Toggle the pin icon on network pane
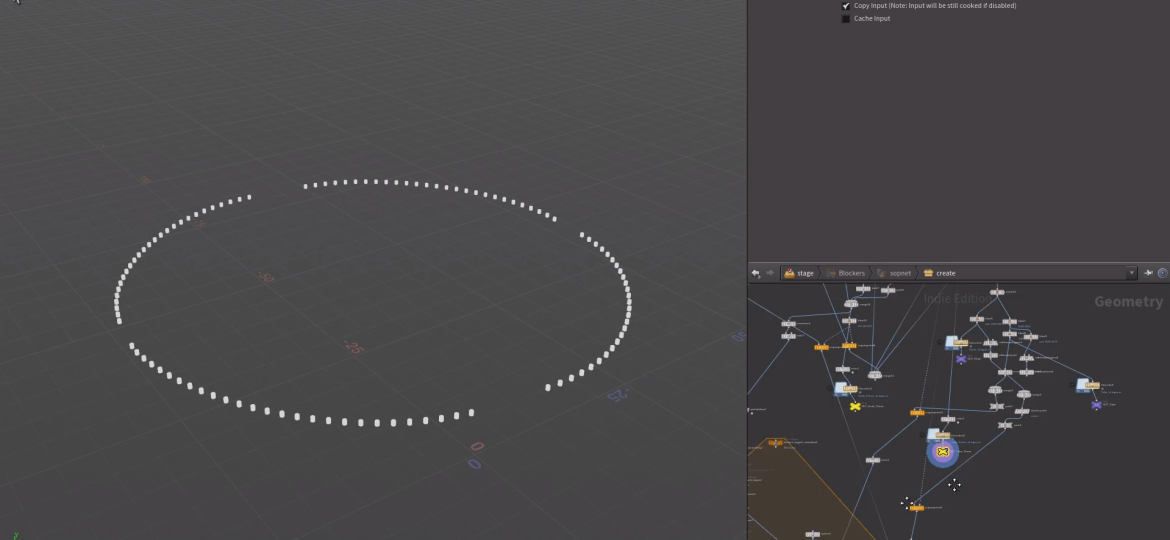This screenshot has height=540, width=1170. [x=1148, y=273]
